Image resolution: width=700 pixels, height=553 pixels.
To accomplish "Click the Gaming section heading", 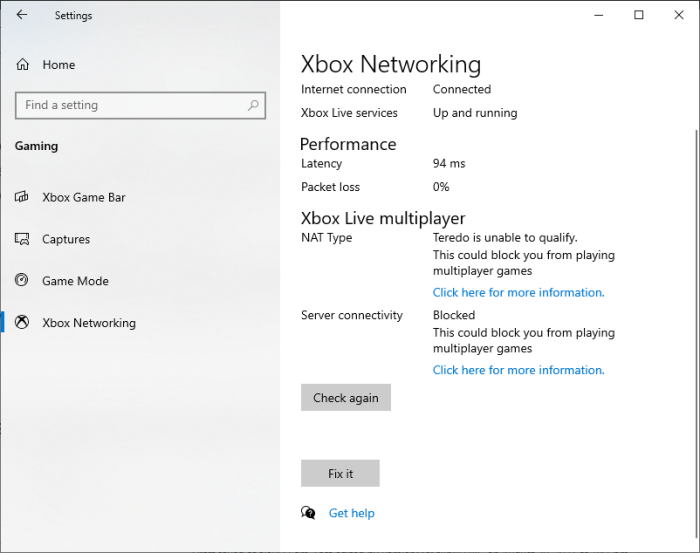I will (x=36, y=146).
